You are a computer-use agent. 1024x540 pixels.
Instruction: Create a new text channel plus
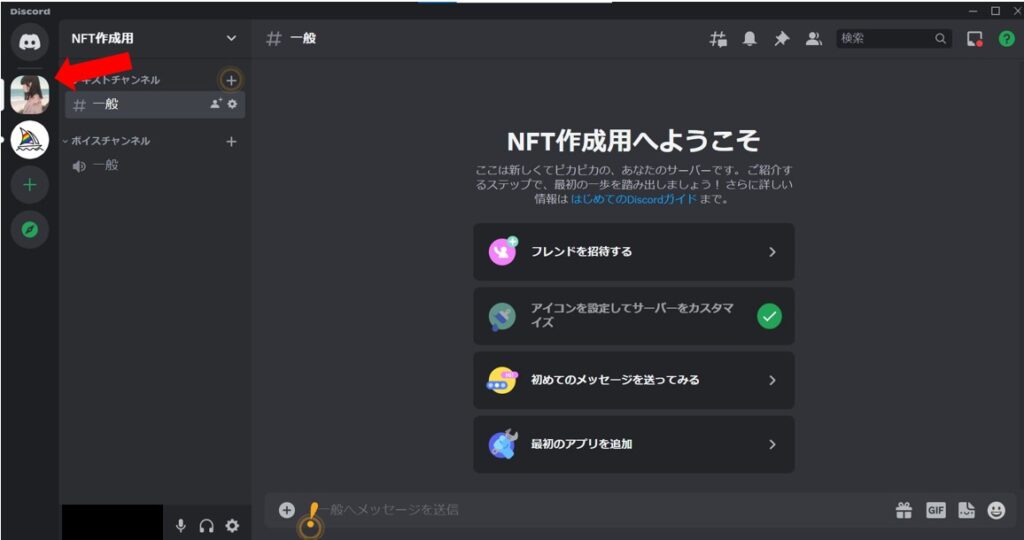pyautogui.click(x=231, y=80)
